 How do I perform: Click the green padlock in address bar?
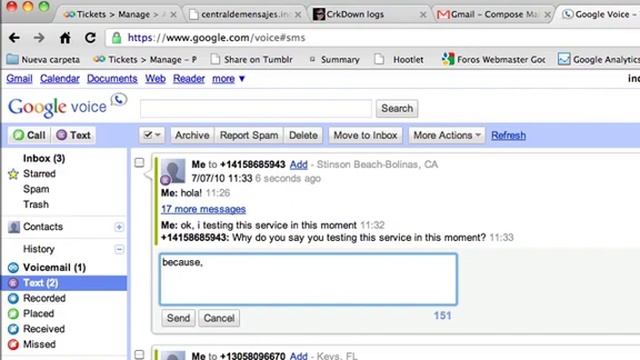[x=116, y=38]
